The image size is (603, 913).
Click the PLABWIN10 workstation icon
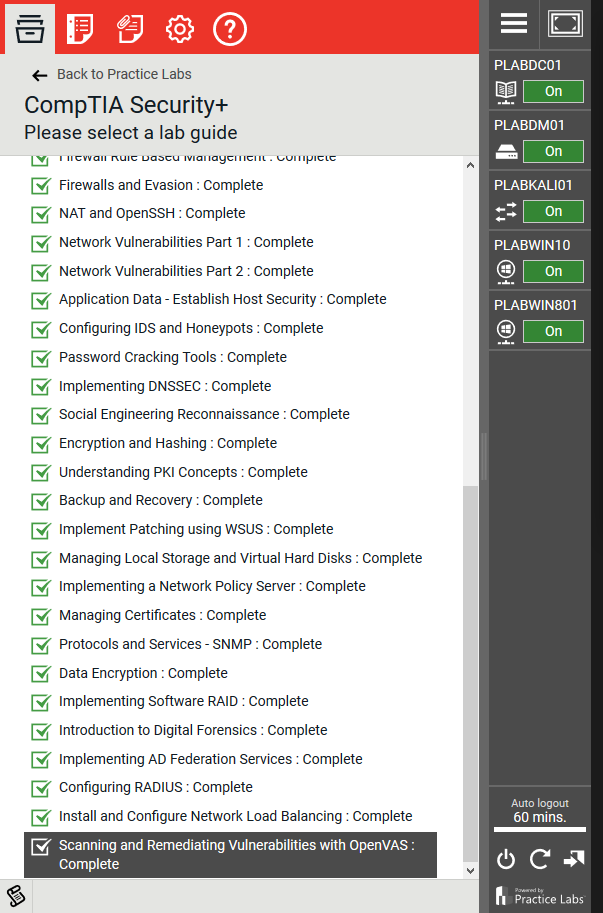[x=506, y=273]
